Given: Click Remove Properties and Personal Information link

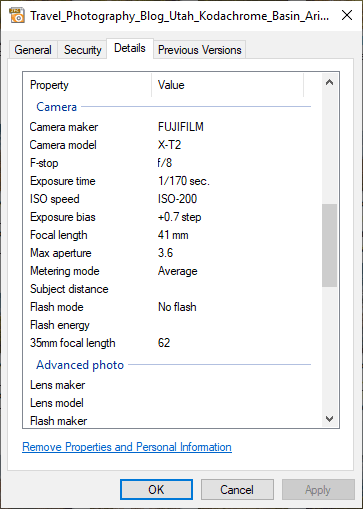Looking at the screenshot, I should pyautogui.click(x=127, y=447).
